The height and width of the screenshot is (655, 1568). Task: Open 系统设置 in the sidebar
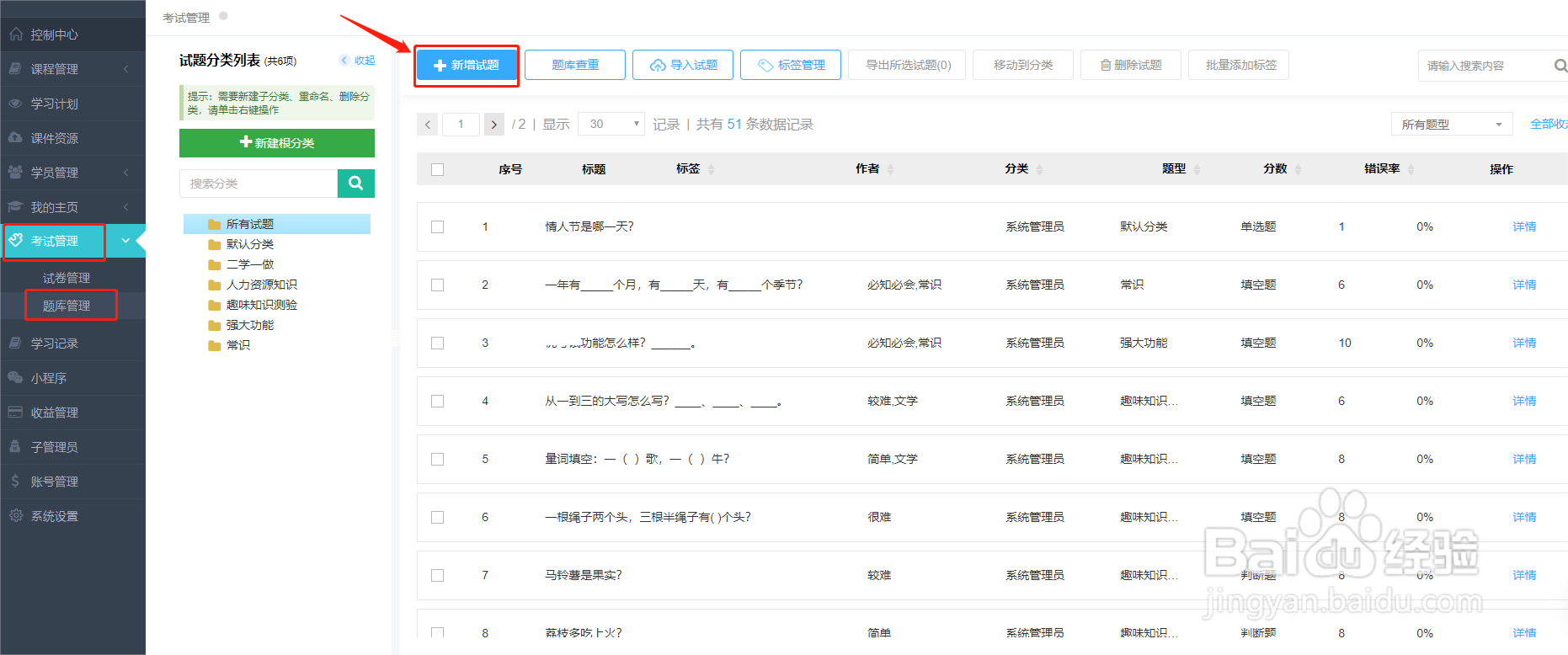click(55, 515)
